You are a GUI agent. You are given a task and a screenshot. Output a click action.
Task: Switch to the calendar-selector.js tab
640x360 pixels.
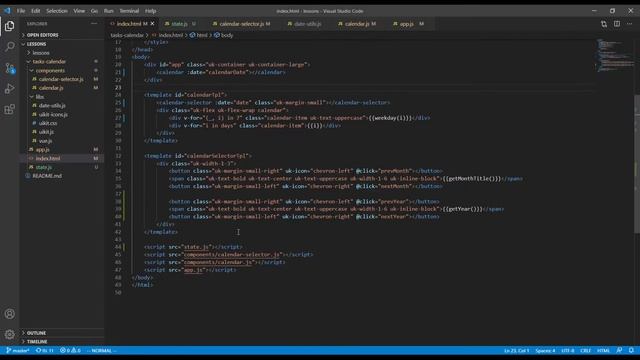pyautogui.click(x=242, y=24)
